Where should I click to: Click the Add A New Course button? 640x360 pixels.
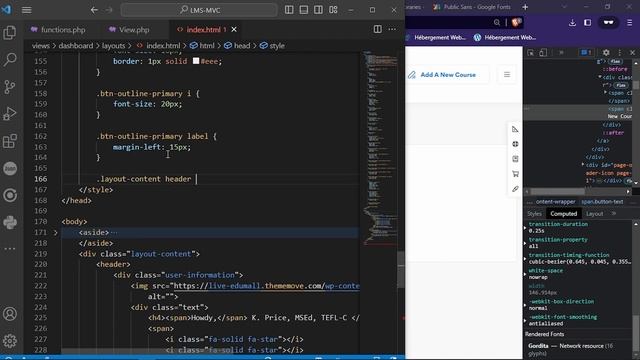[x=447, y=75]
